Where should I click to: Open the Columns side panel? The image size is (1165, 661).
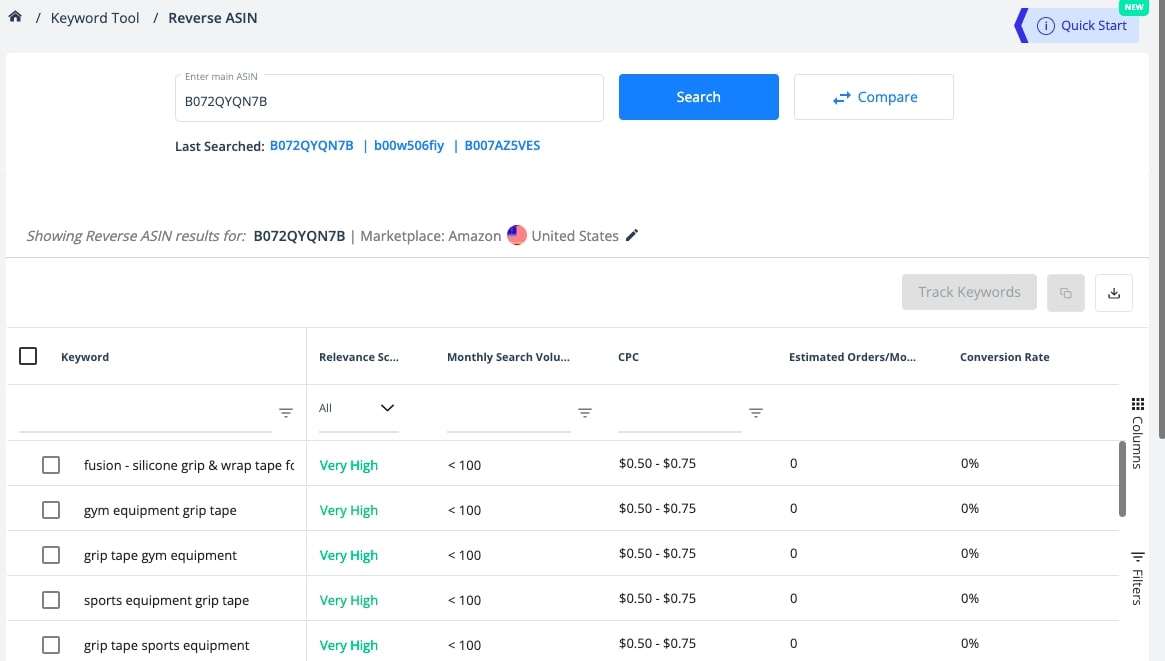pyautogui.click(x=1138, y=433)
